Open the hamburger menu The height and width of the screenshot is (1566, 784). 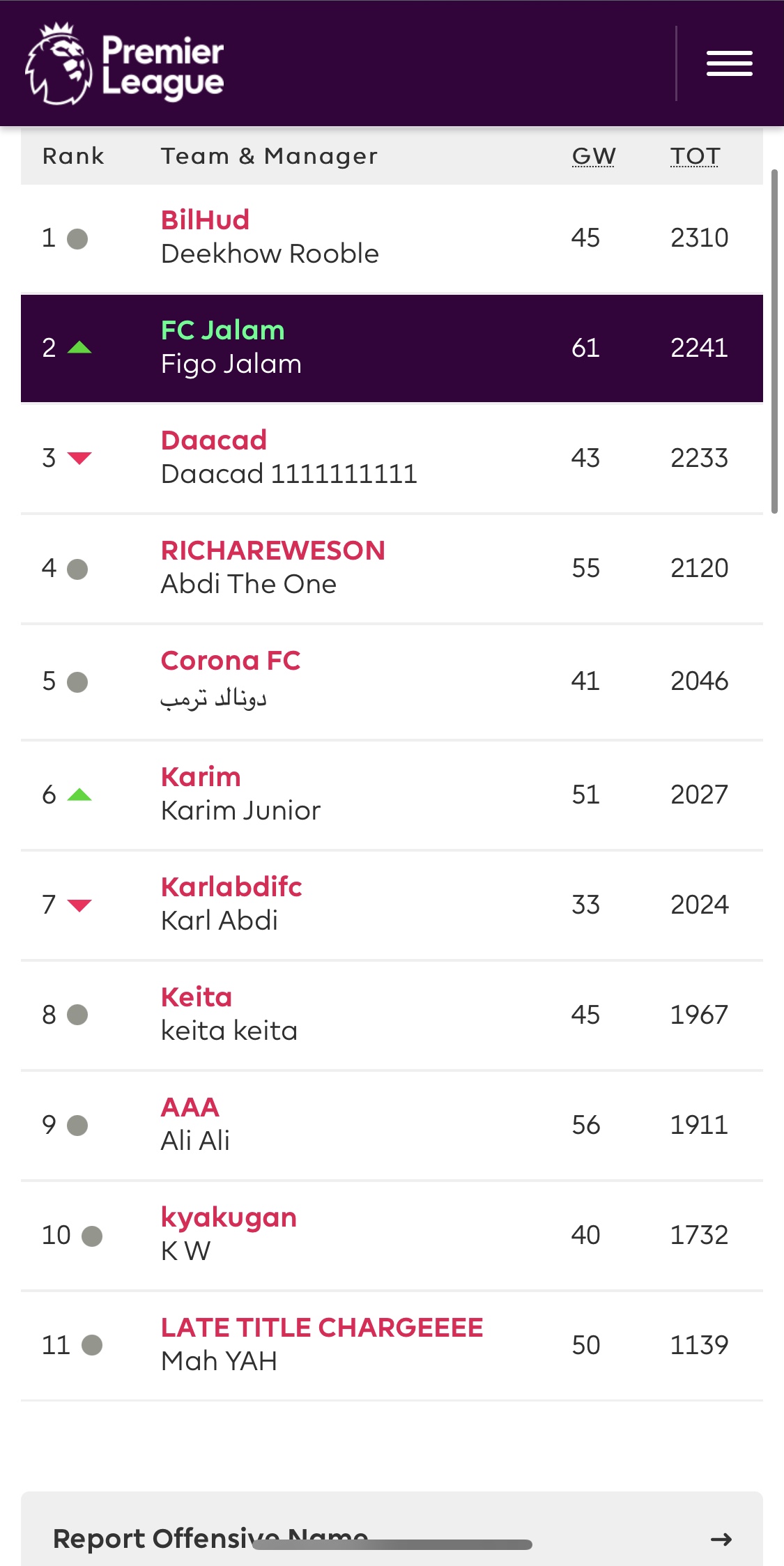tap(729, 63)
